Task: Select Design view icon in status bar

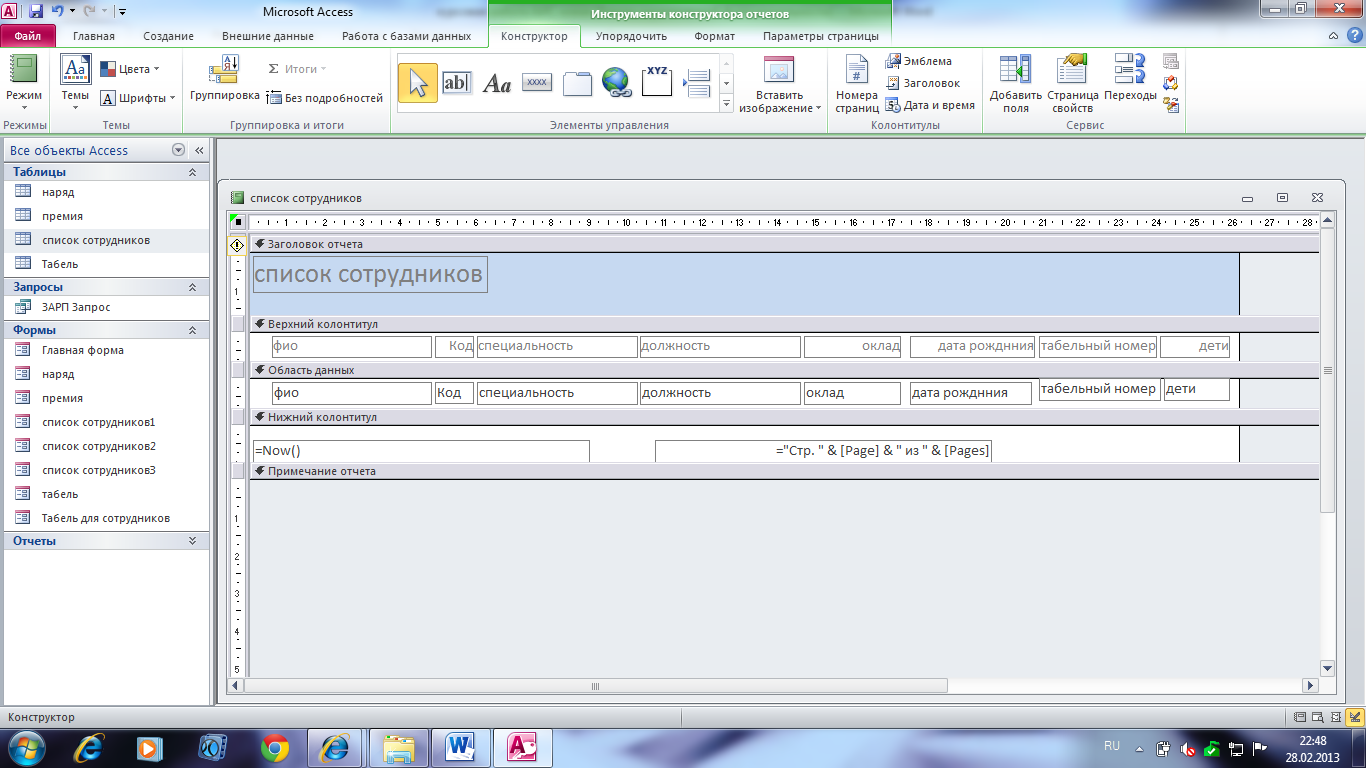Action: click(1354, 717)
